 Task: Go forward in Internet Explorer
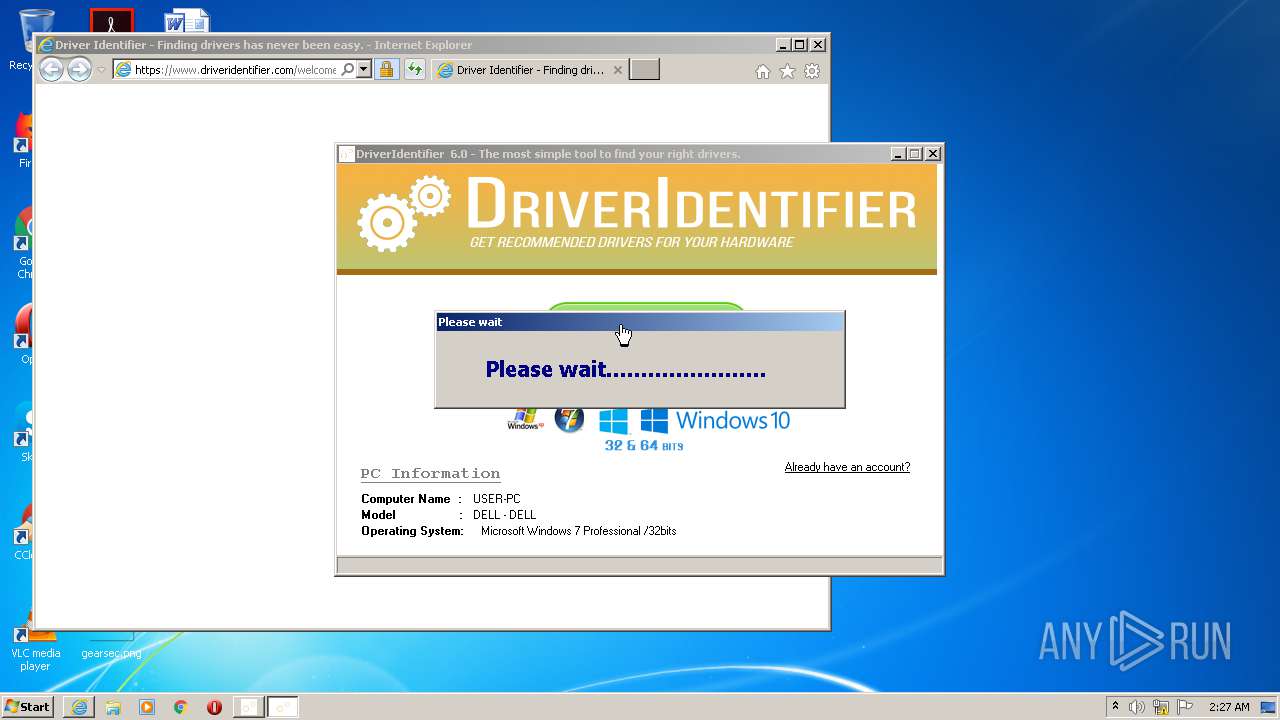coord(79,69)
